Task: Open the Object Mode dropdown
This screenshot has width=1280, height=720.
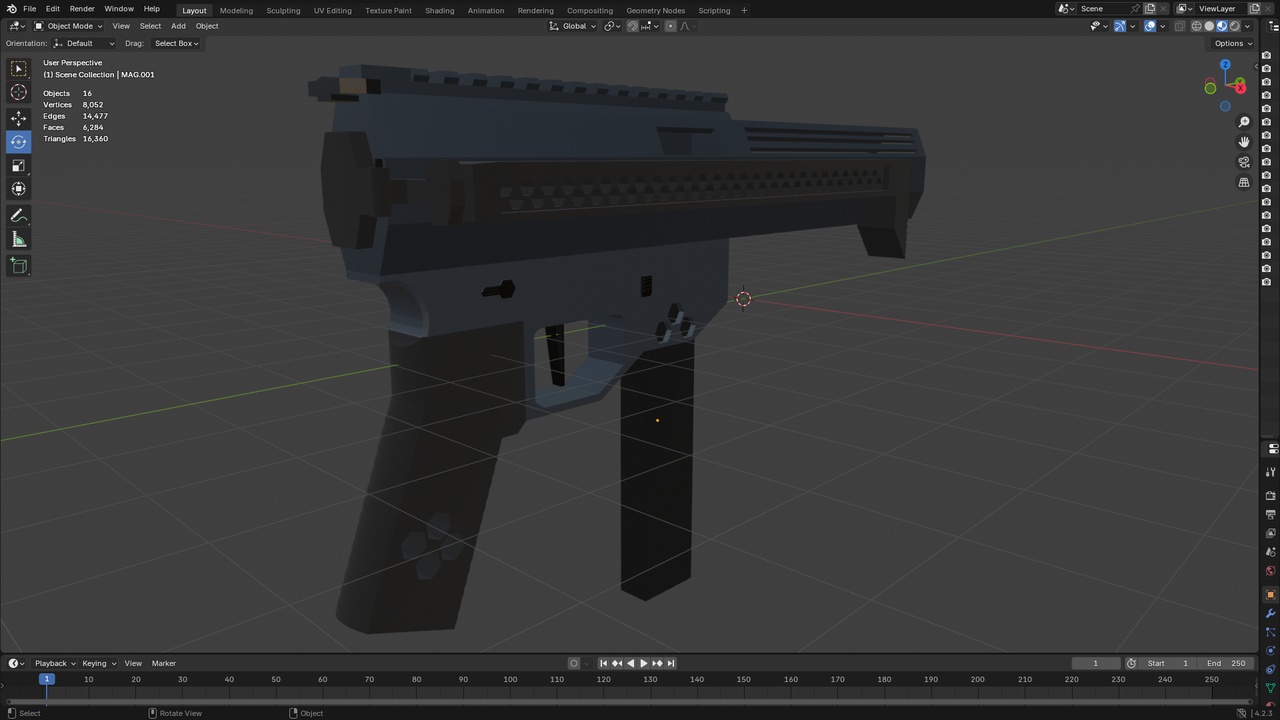Action: (68, 26)
